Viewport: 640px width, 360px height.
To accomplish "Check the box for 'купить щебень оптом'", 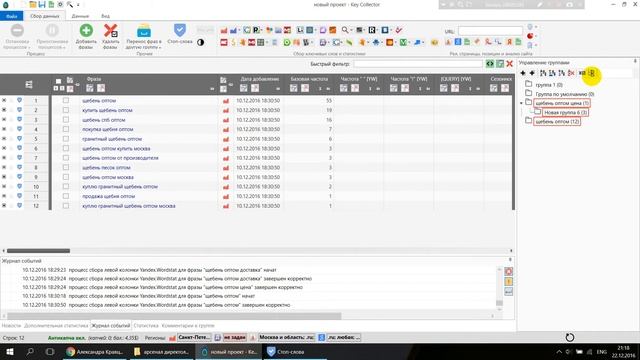I will click(66, 110).
